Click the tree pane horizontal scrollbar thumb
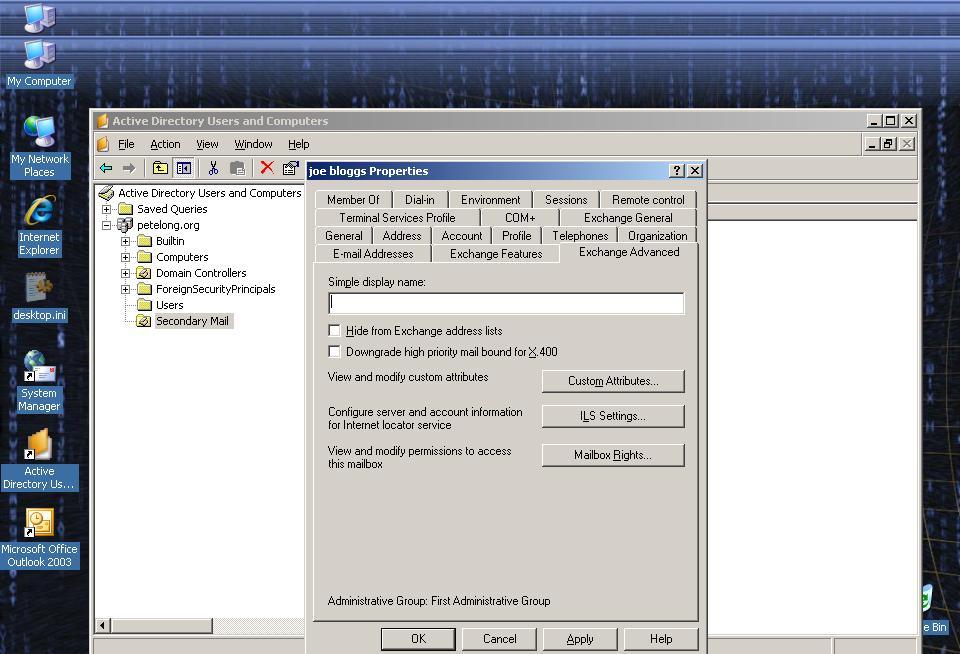 (162, 625)
